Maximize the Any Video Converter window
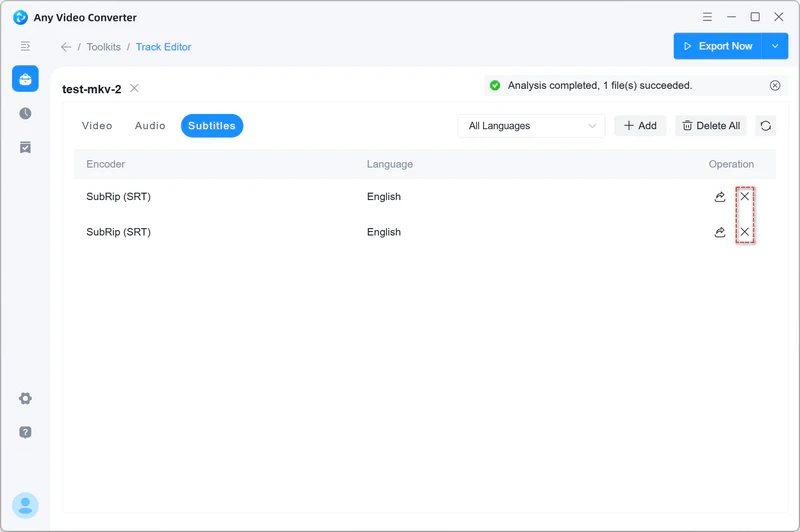The image size is (800, 532). pyautogui.click(x=755, y=17)
